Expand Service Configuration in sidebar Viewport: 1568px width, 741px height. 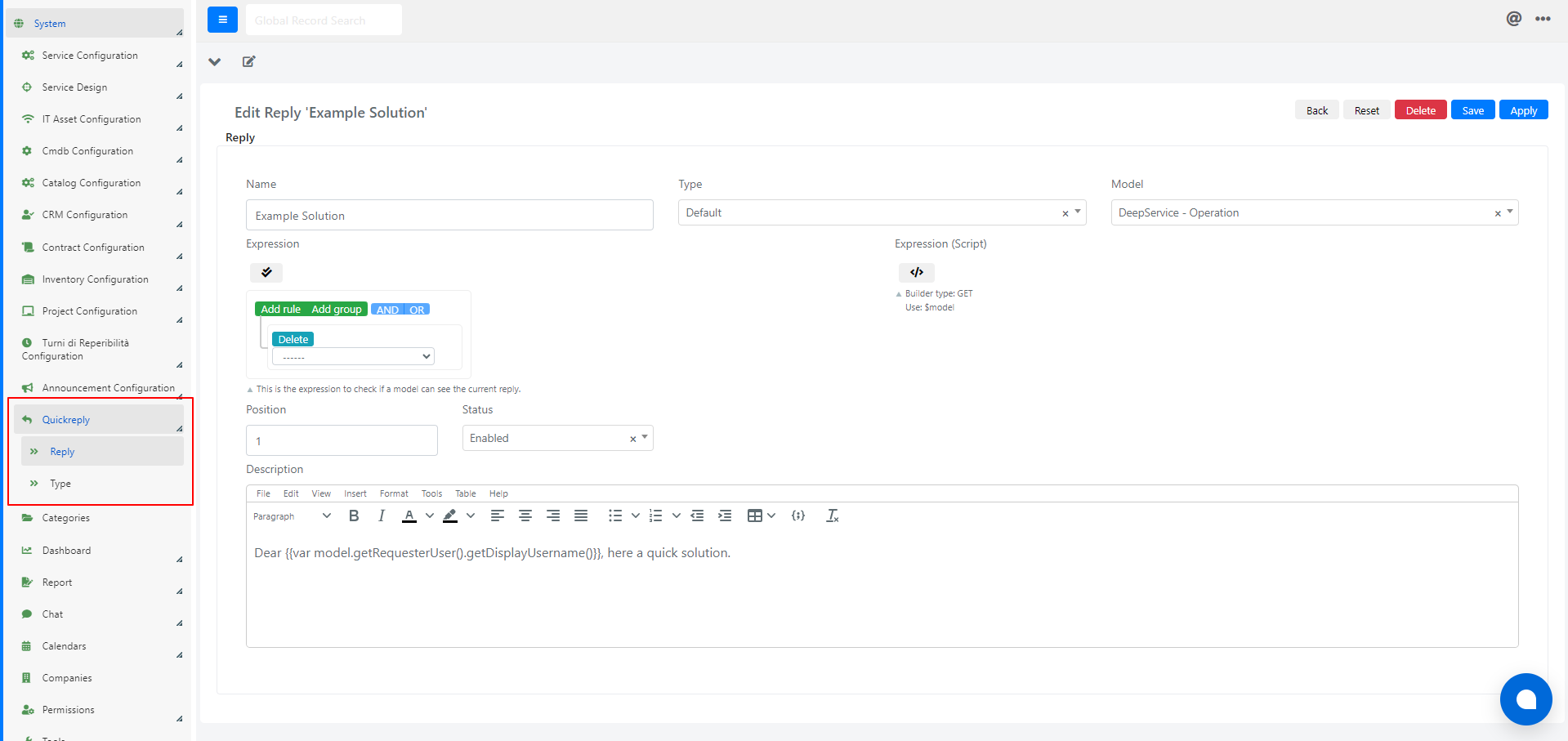coord(99,56)
